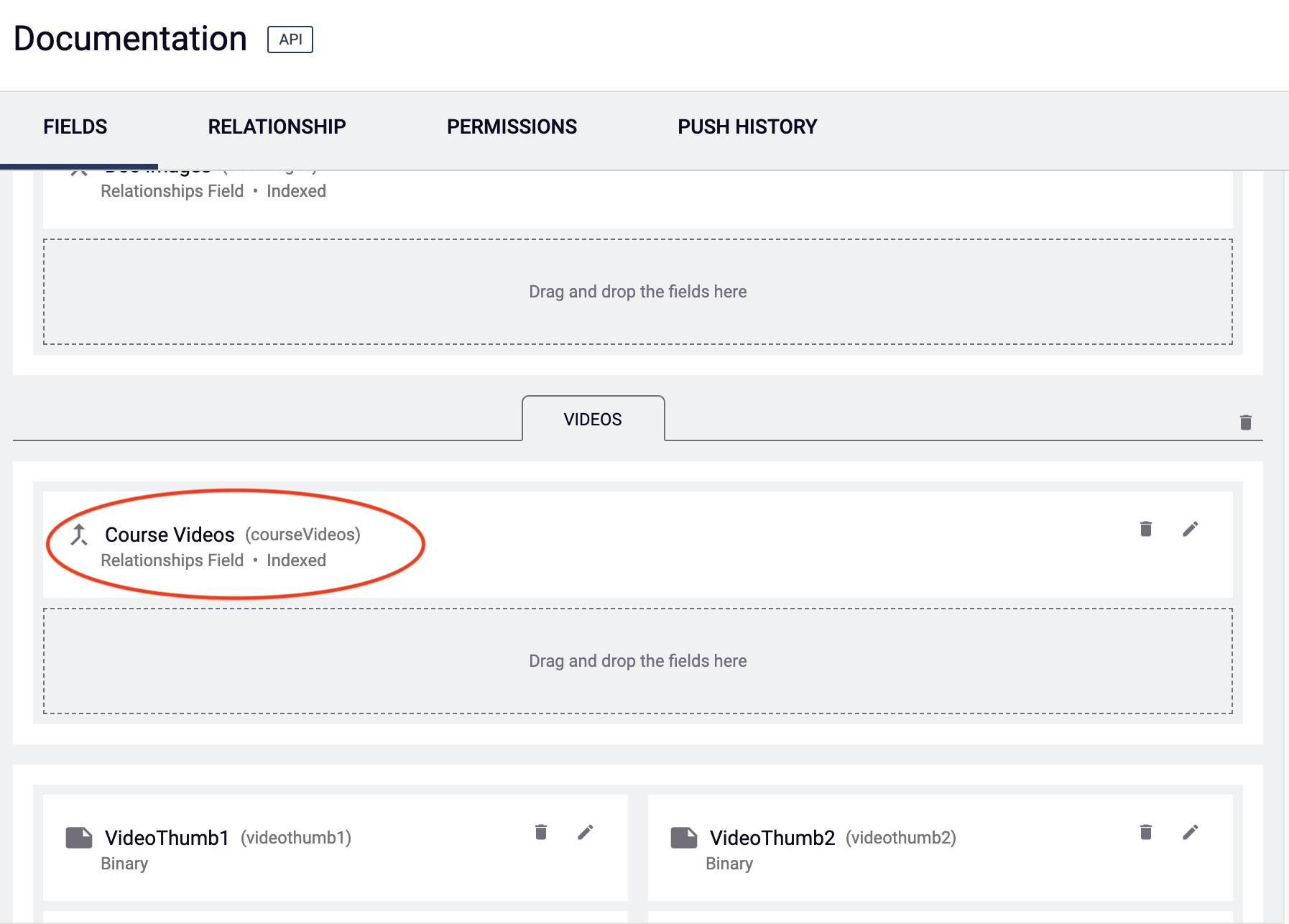Image resolution: width=1289 pixels, height=924 pixels.
Task: Go to the PERMISSIONS tab
Action: tap(512, 127)
